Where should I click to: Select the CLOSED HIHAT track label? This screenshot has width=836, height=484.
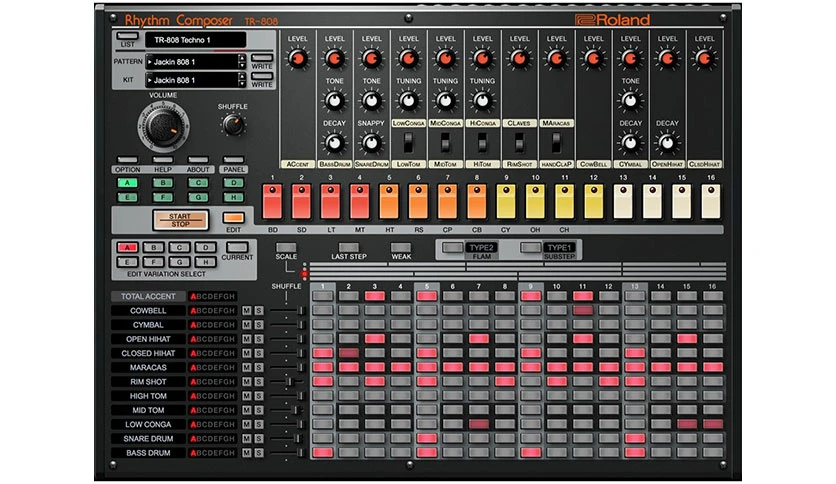pyautogui.click(x=148, y=353)
